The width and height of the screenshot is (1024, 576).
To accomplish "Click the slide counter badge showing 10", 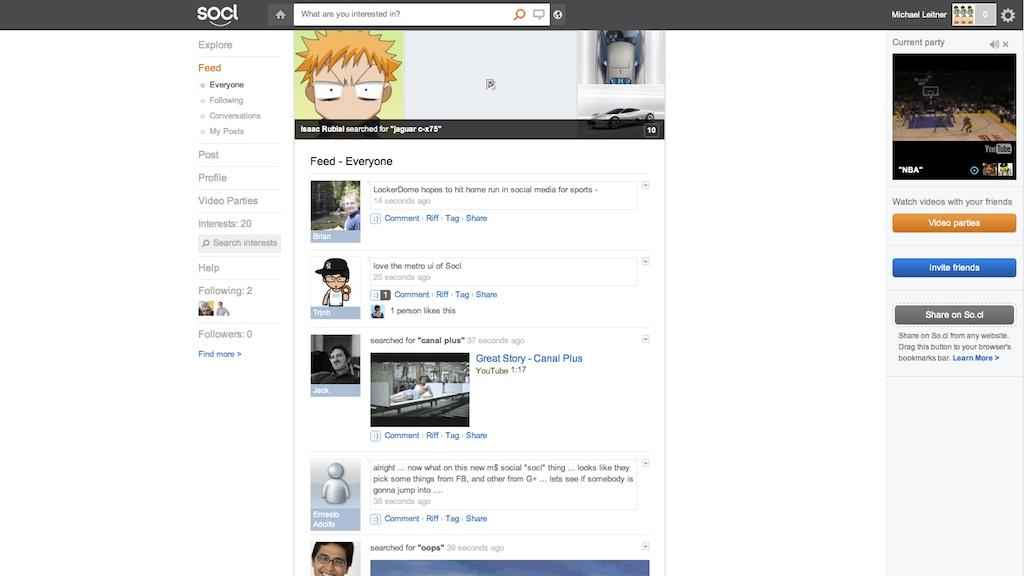I will [x=651, y=130].
